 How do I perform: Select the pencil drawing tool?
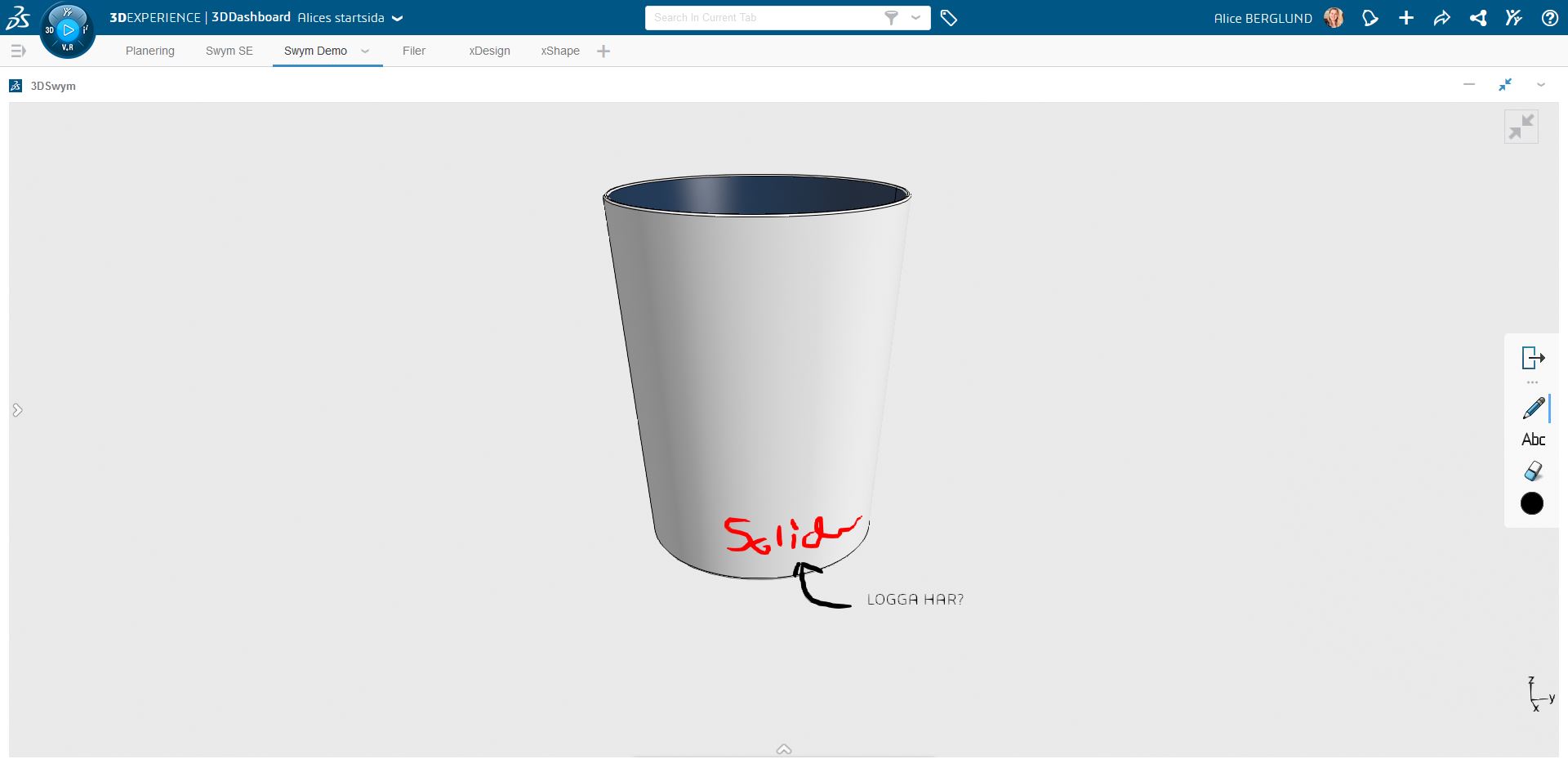[1533, 408]
